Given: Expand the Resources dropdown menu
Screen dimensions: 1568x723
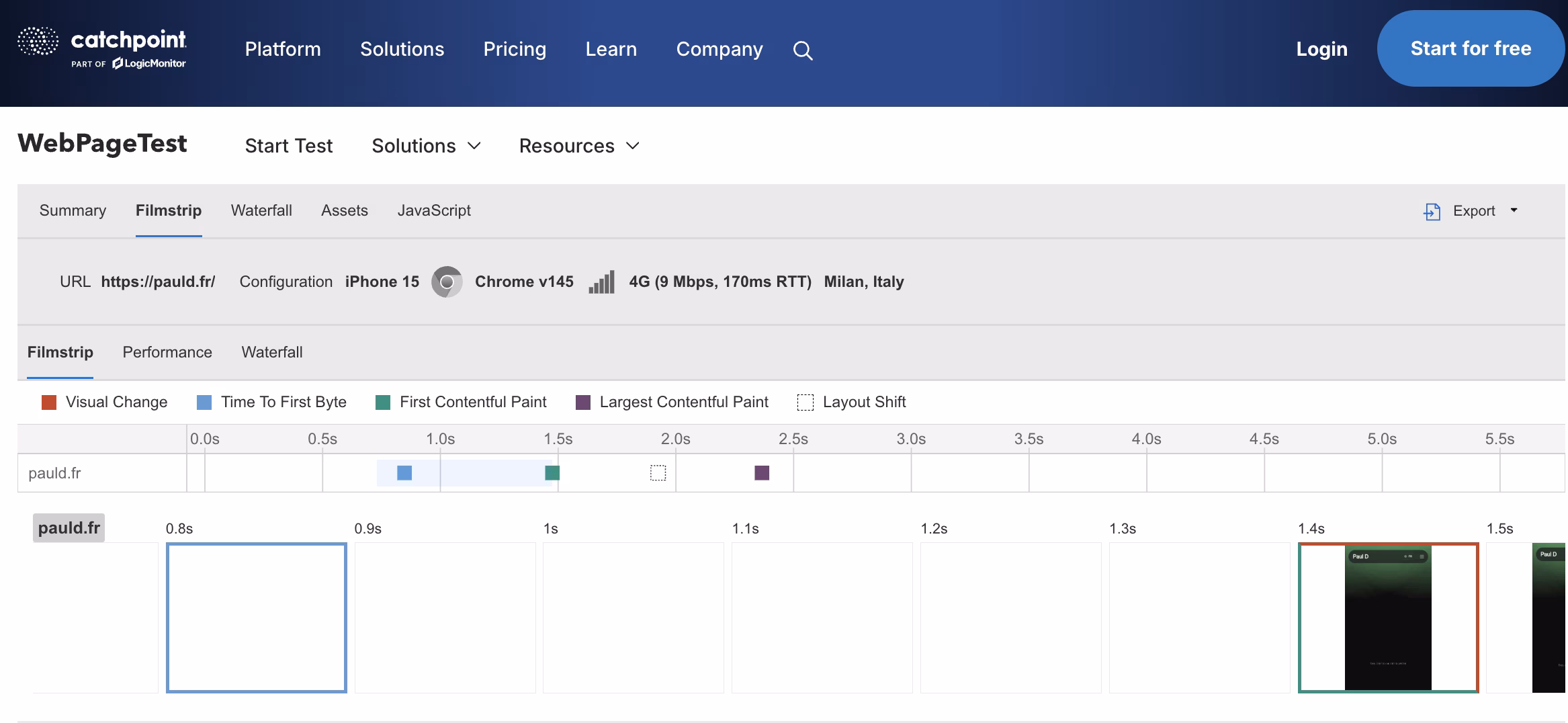Looking at the screenshot, I should coord(579,146).
